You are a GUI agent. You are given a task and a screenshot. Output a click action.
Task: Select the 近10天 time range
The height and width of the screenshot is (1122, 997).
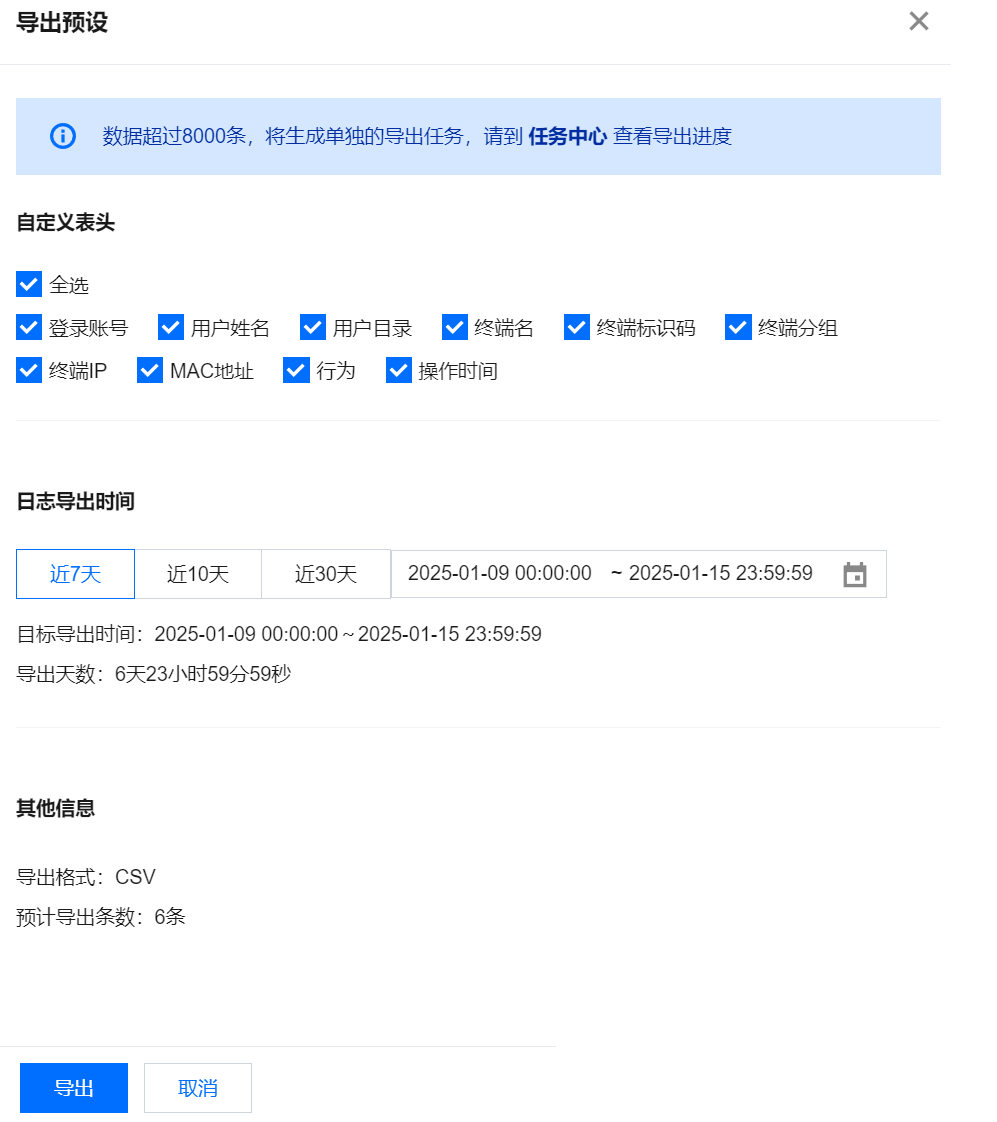pyautogui.click(x=198, y=574)
